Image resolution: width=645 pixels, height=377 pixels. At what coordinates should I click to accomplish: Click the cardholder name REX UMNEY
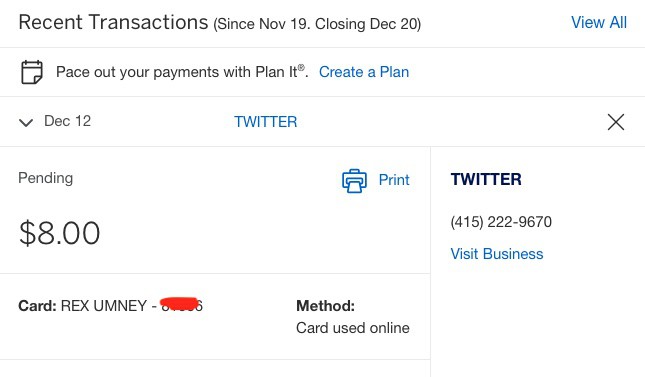[104, 306]
